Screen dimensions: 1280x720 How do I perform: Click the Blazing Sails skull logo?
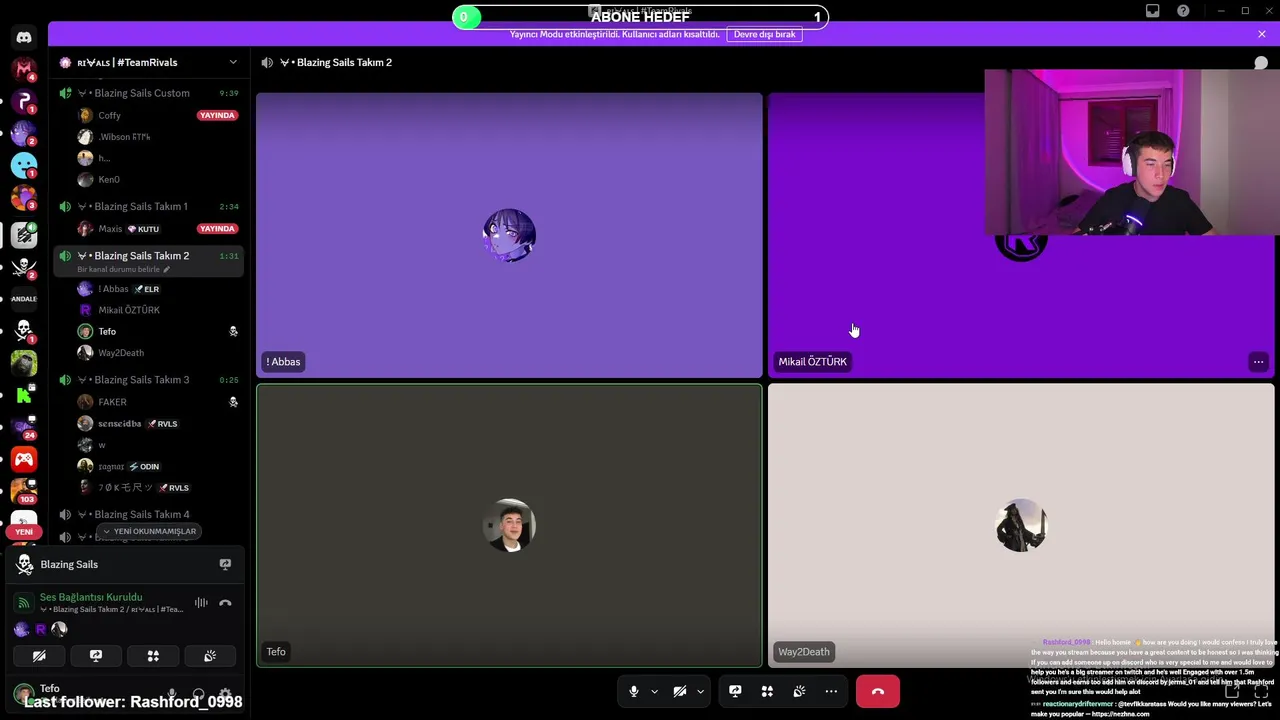pos(24,564)
